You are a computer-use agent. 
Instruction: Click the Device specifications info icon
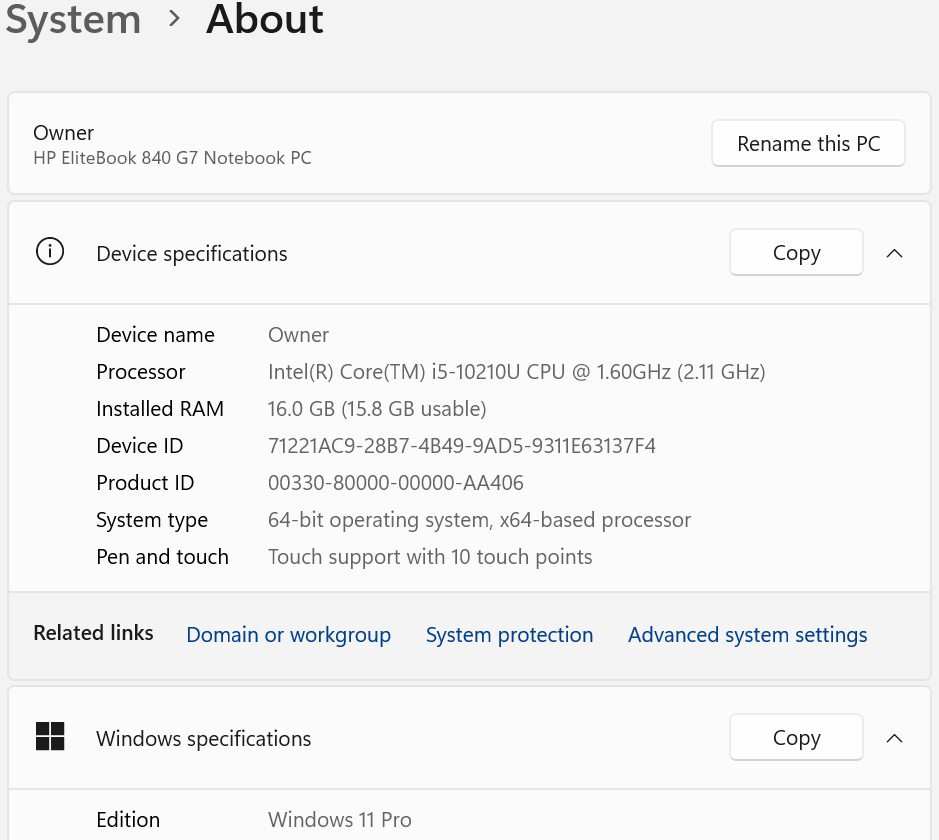[49, 253]
